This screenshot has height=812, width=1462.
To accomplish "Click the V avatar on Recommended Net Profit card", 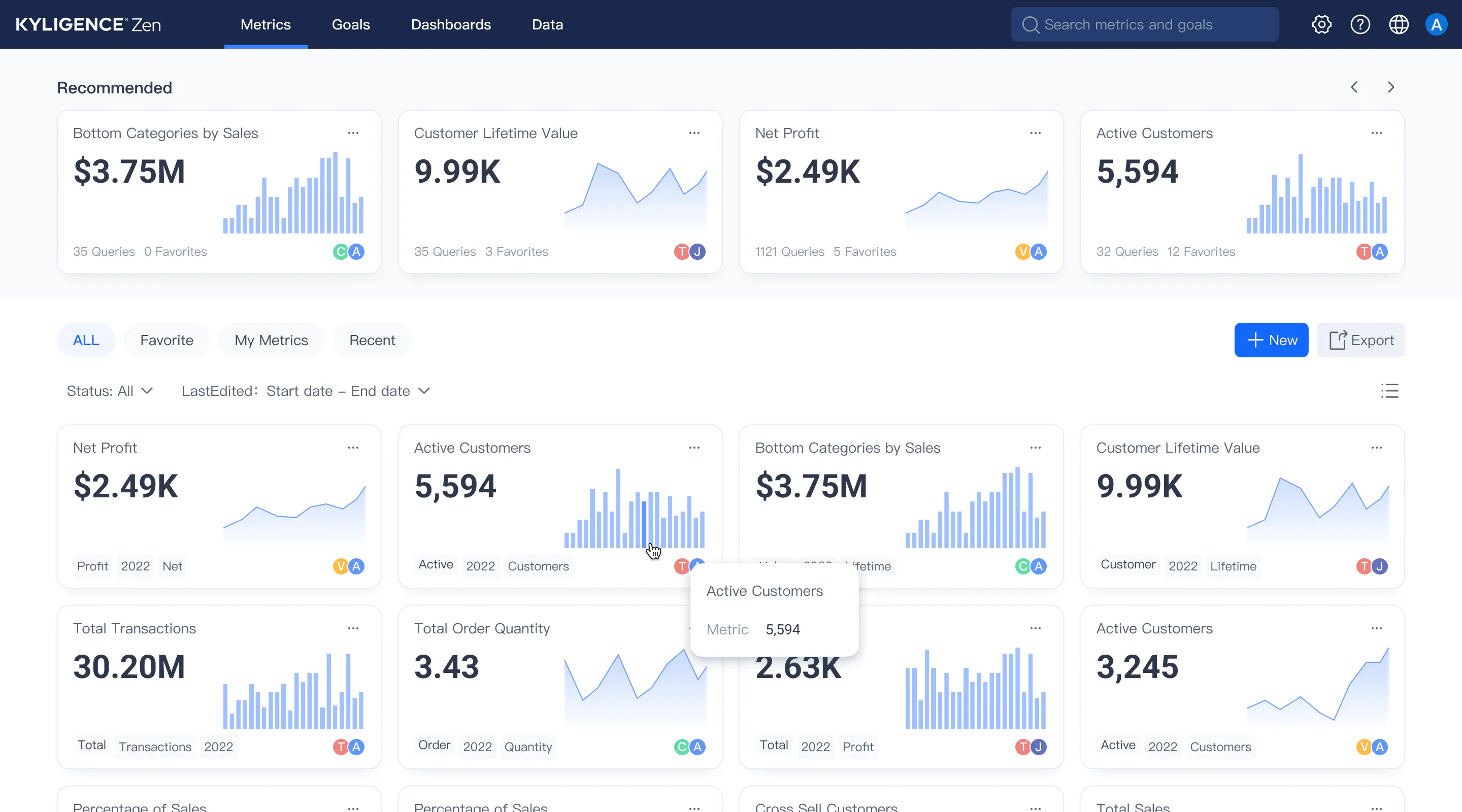I will click(x=1023, y=251).
